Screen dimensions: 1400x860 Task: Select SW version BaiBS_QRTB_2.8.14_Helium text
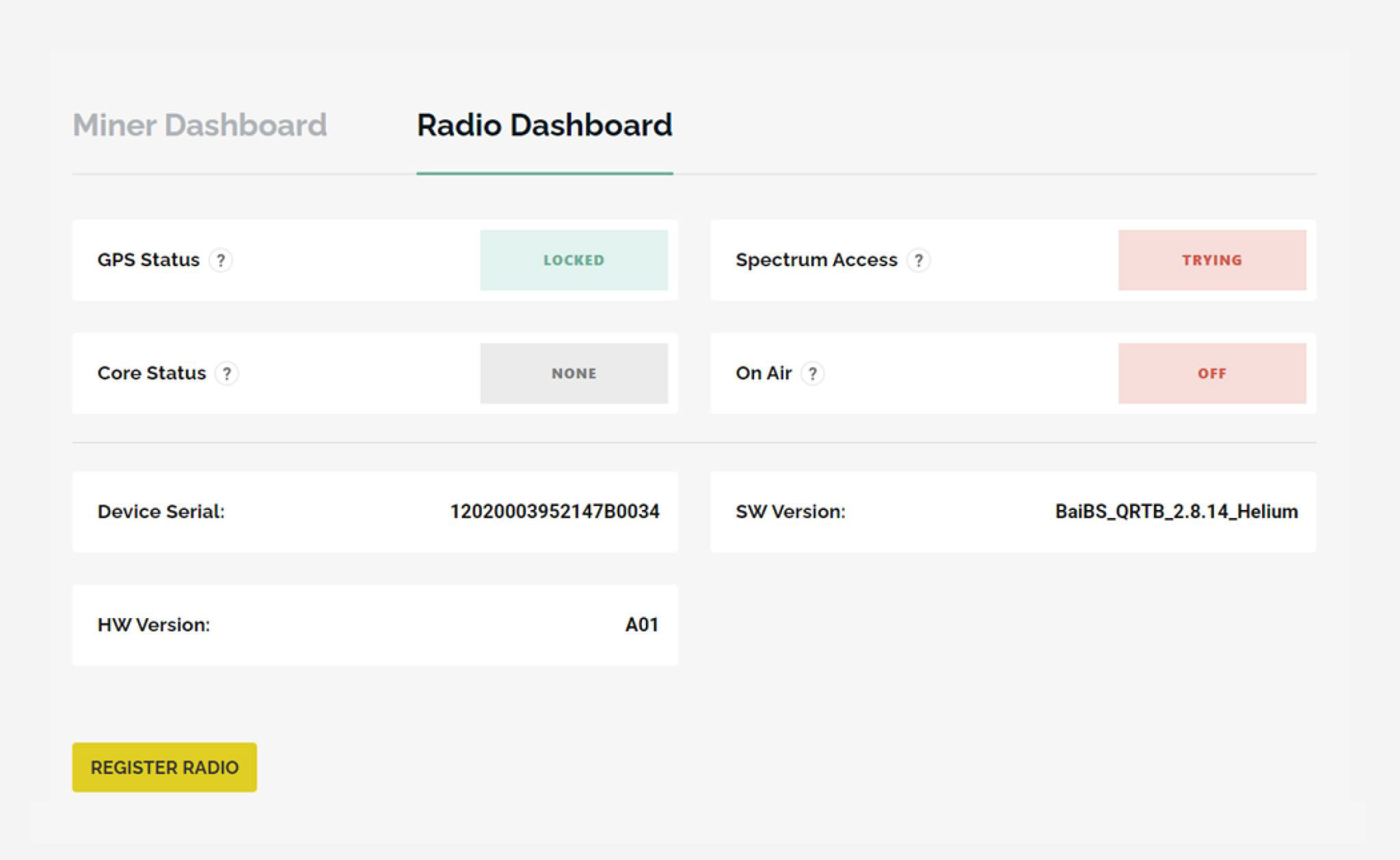1176,511
